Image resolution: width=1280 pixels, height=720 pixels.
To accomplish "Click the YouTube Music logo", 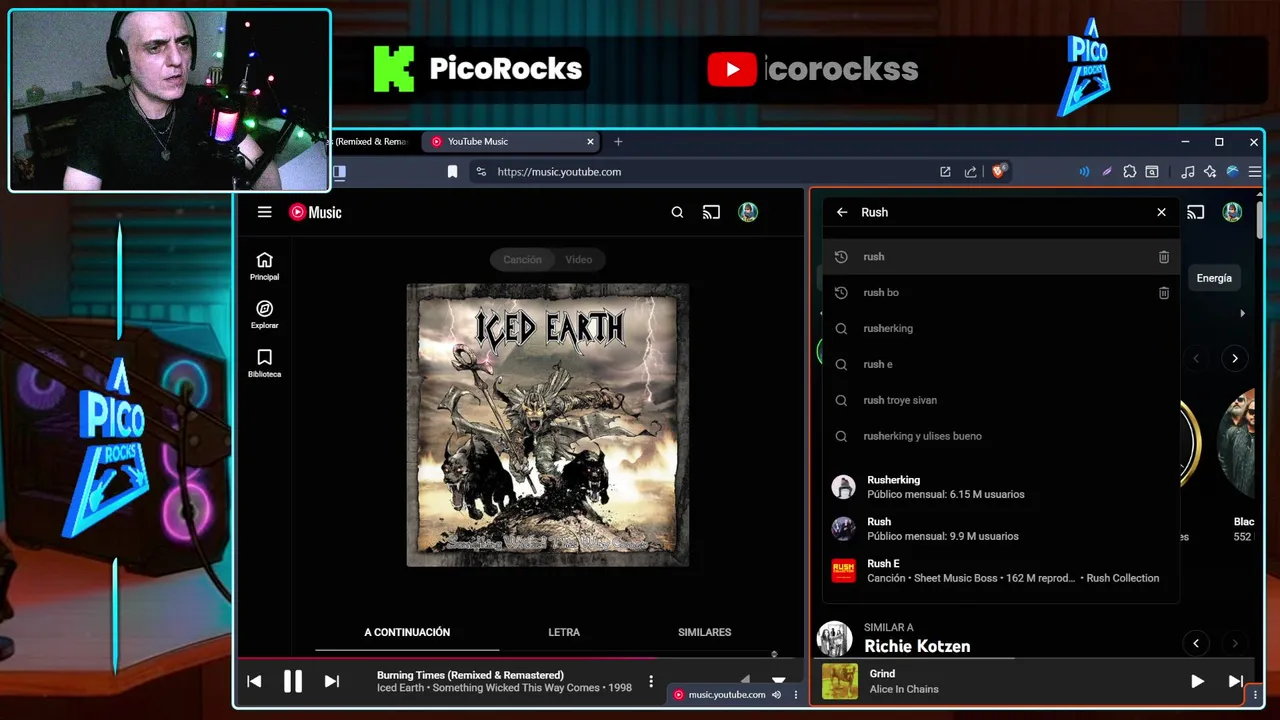I will pos(315,212).
